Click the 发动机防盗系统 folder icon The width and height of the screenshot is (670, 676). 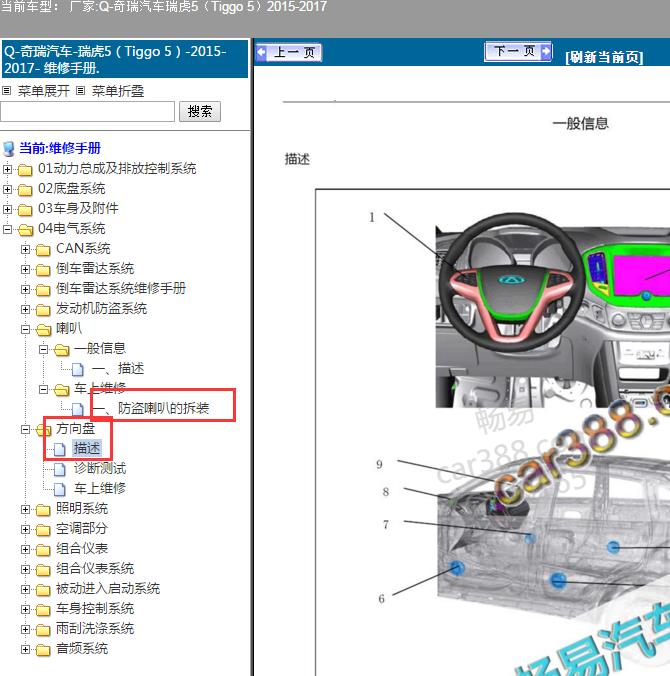[43, 310]
